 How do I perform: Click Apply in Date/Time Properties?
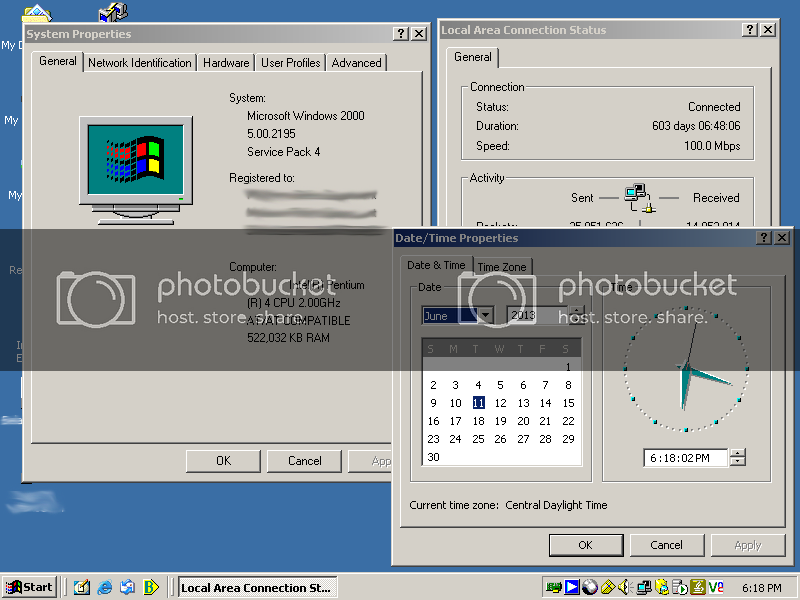747,545
